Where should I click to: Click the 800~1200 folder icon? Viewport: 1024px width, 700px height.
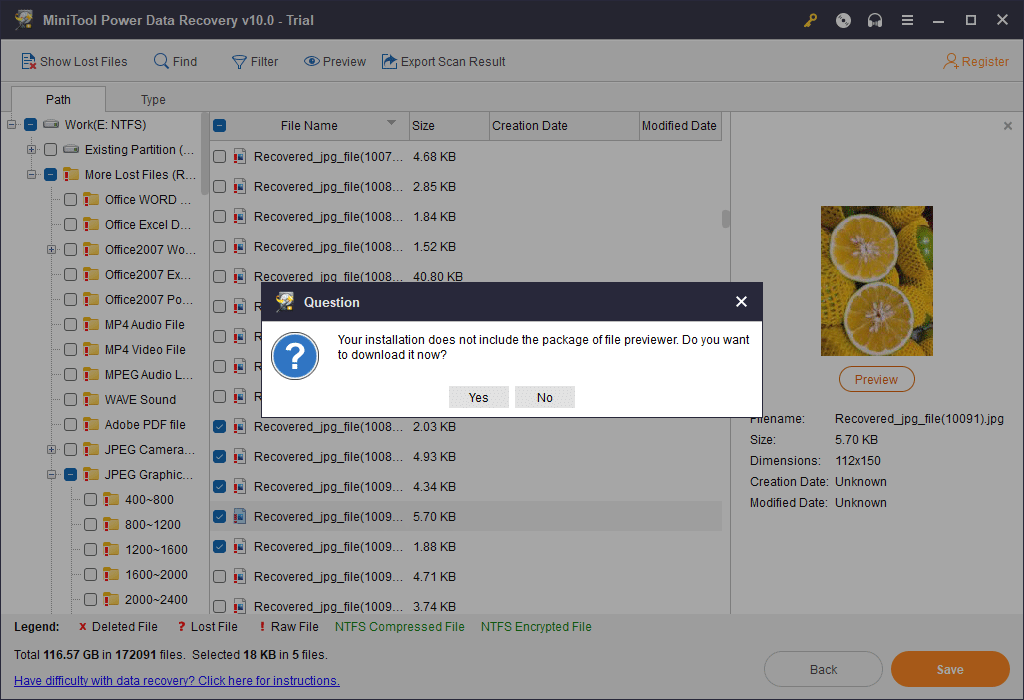[111, 524]
